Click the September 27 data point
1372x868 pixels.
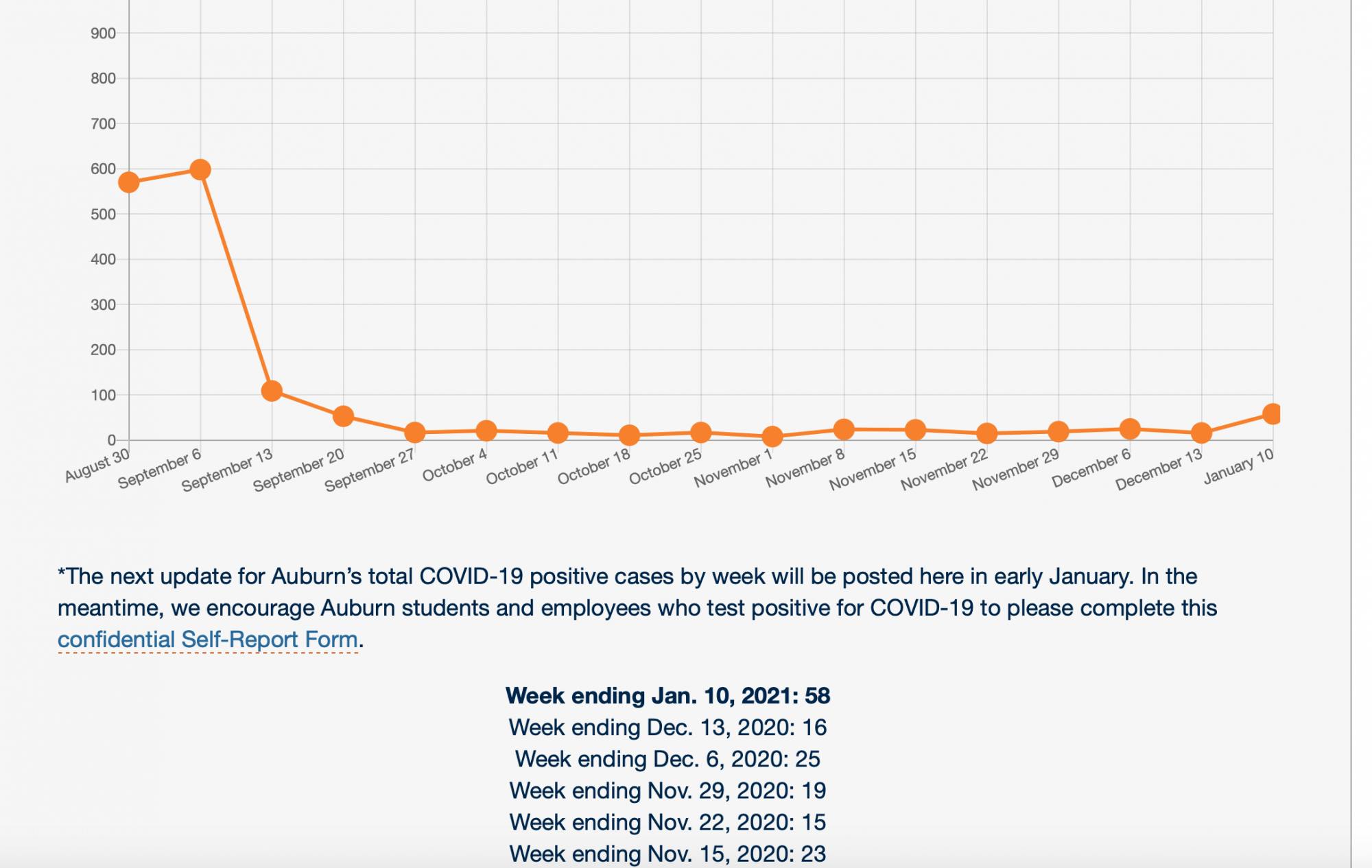(x=414, y=433)
